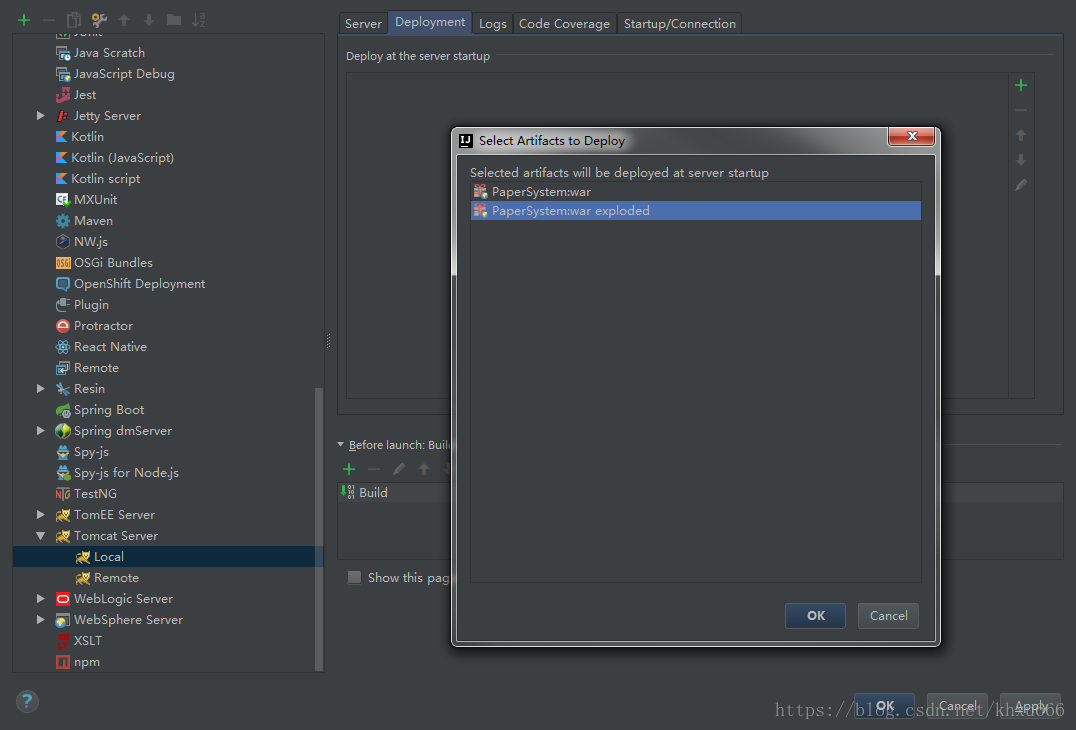The height and width of the screenshot is (730, 1076).
Task: Add deployment artifact with green plus
Action: pyautogui.click(x=1020, y=85)
